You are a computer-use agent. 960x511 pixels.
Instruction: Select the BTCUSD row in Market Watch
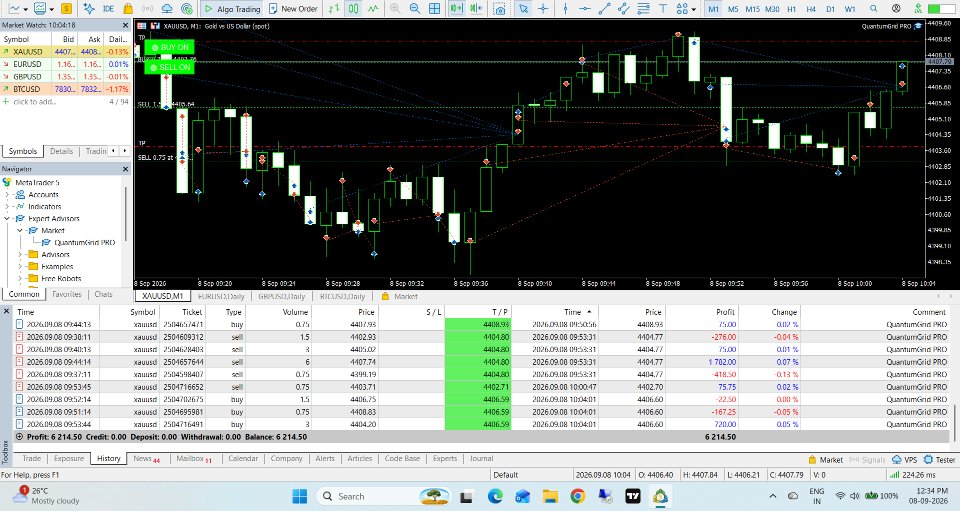66,89
